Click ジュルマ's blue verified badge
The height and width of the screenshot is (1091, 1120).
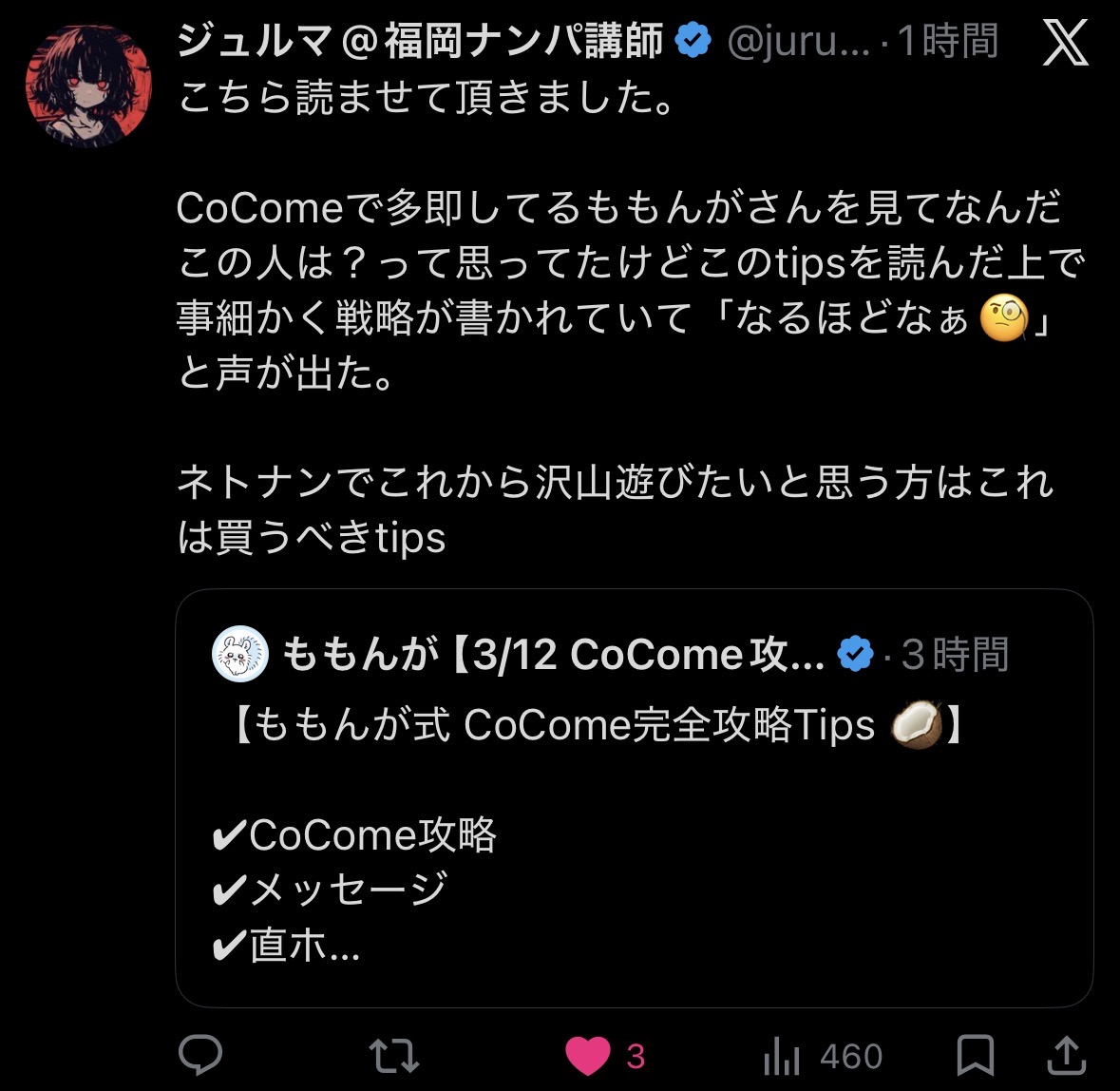pos(693,41)
